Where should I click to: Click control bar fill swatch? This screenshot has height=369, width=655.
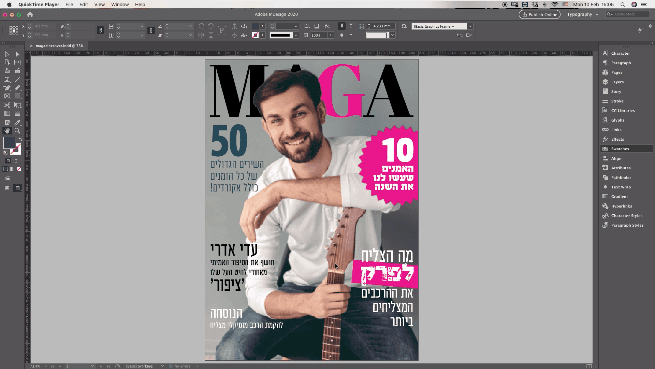(x=255, y=26)
